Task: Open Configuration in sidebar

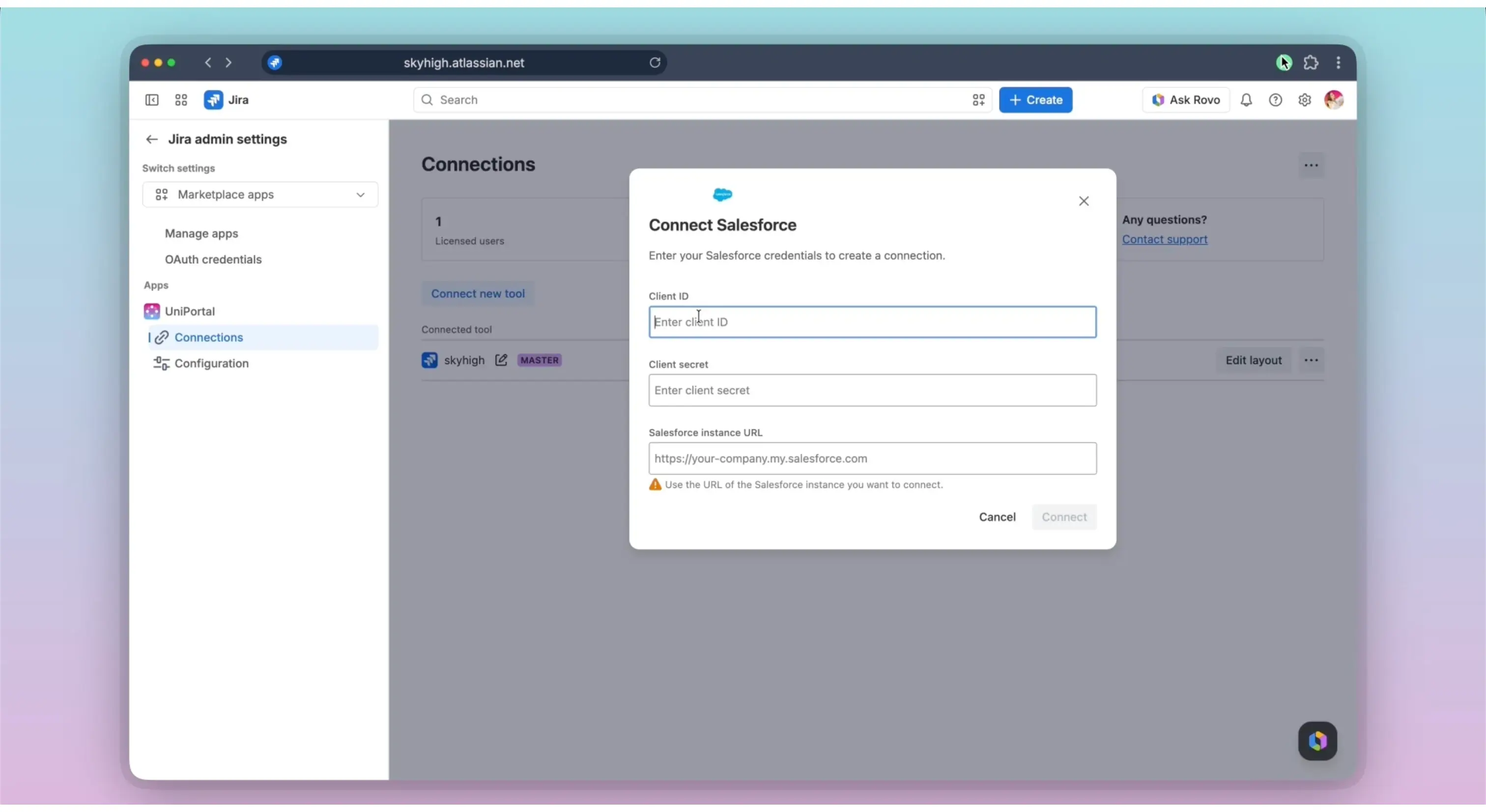Action: tap(212, 364)
